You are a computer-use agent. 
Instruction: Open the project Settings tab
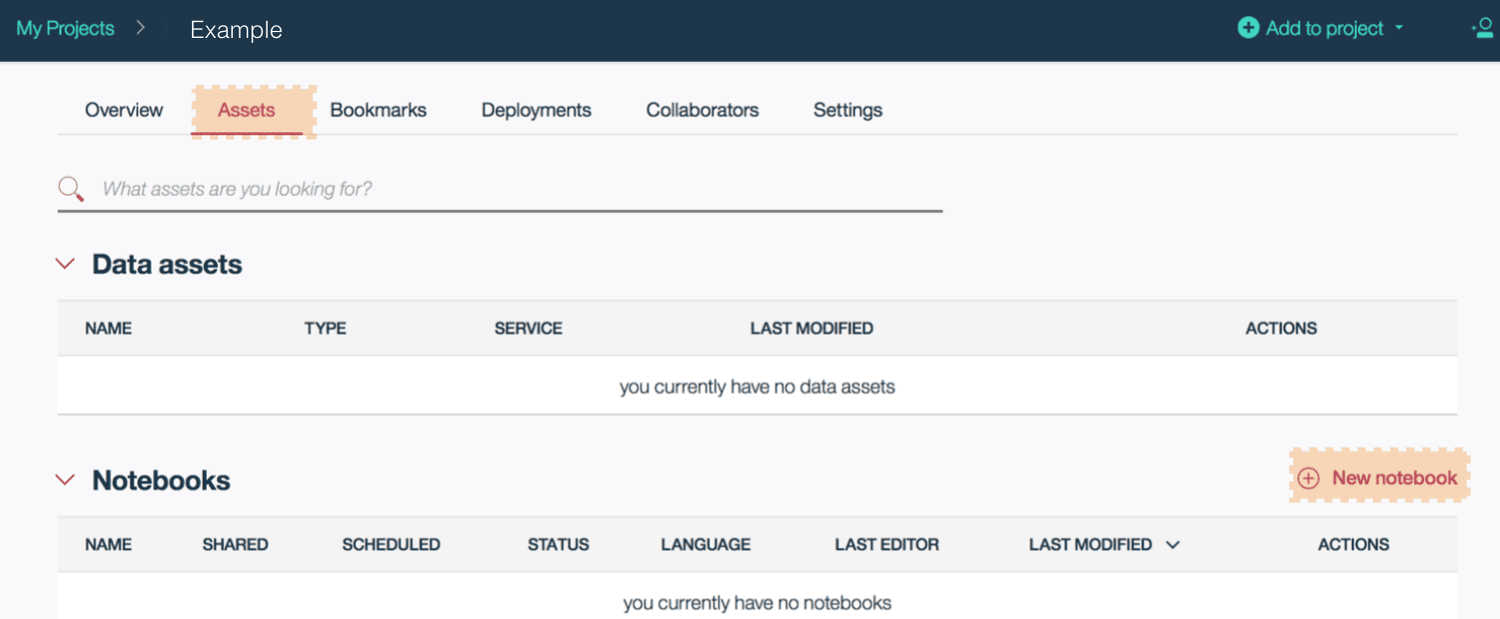click(848, 110)
